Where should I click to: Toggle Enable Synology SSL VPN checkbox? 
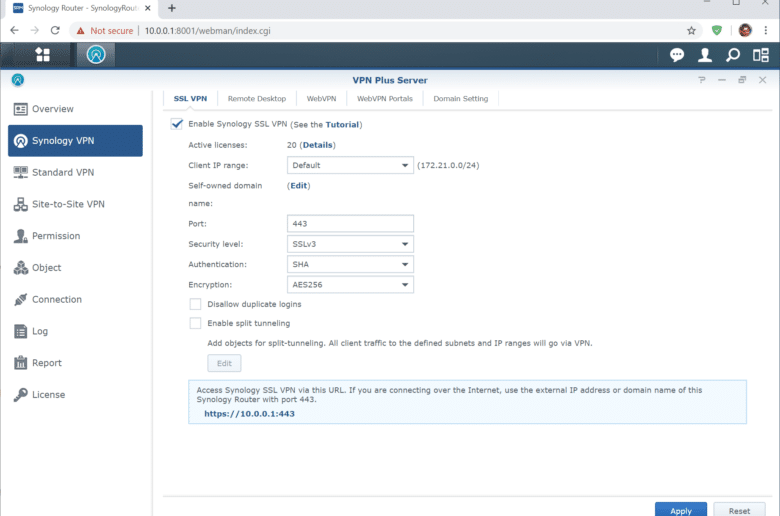(177, 124)
